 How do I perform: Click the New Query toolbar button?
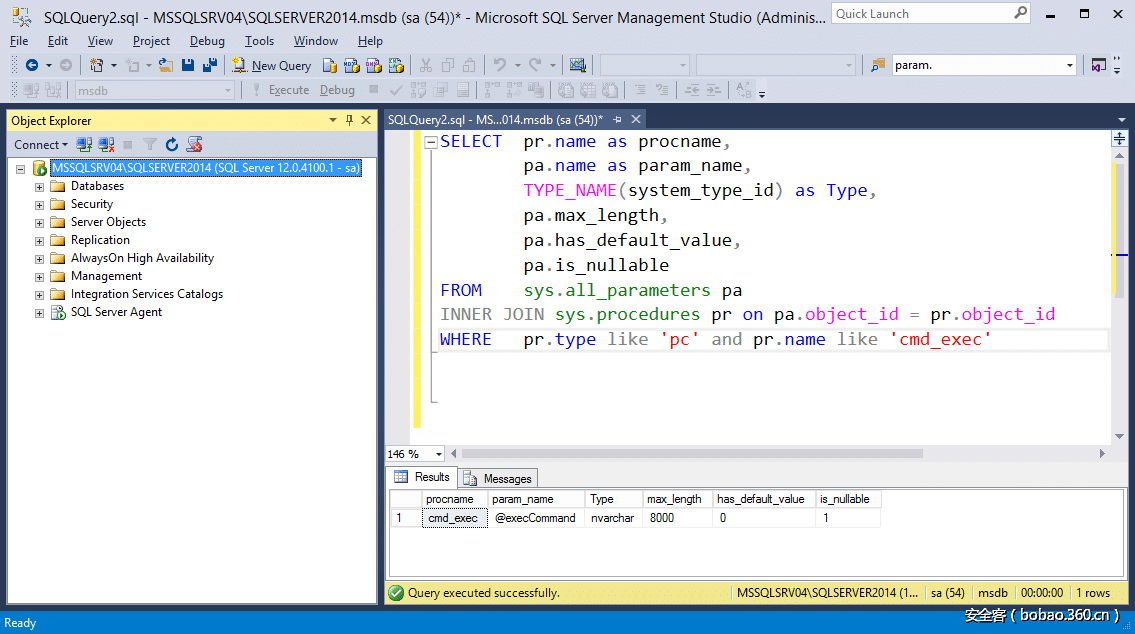click(x=271, y=65)
